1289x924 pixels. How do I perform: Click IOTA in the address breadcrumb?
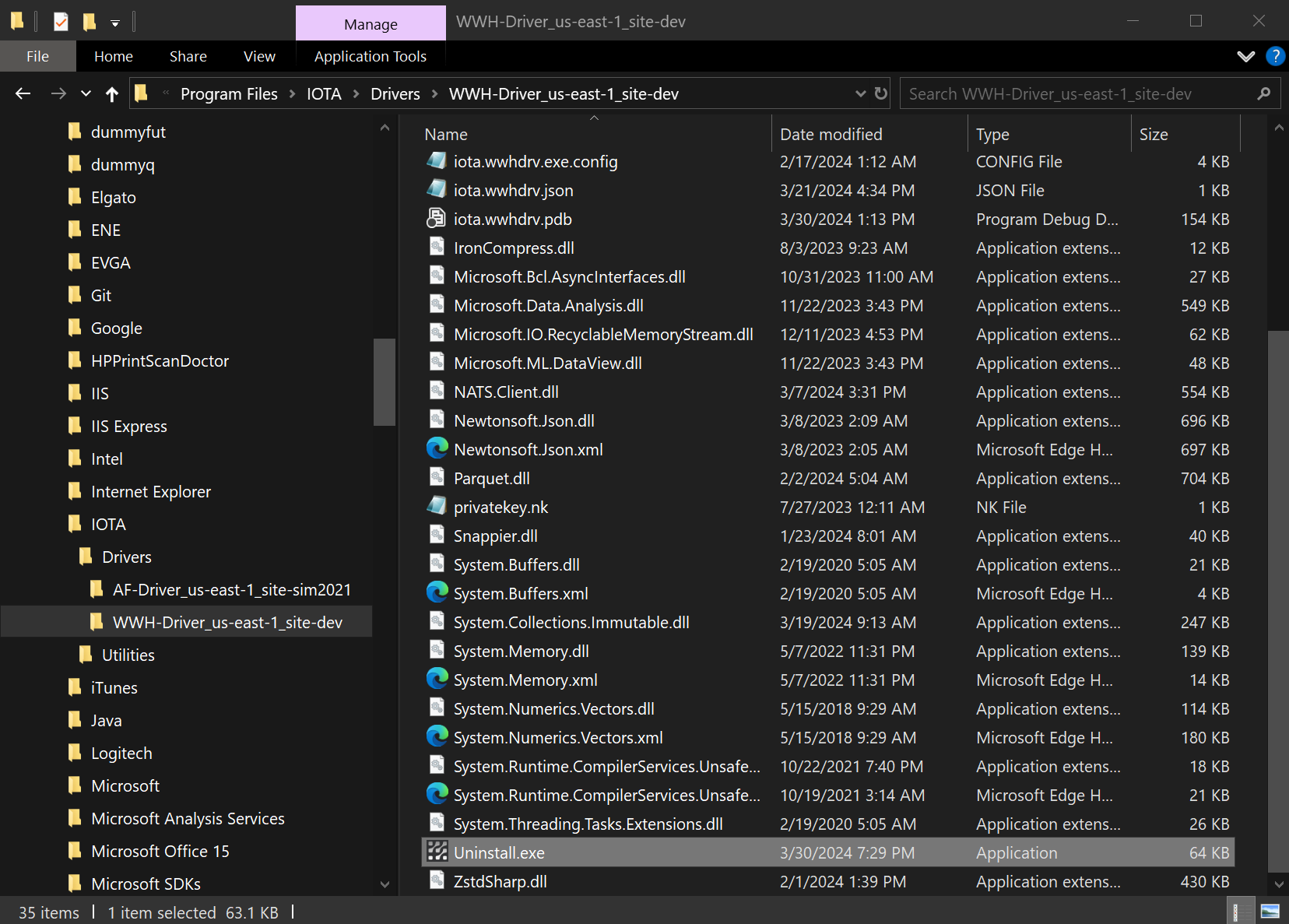pos(324,94)
